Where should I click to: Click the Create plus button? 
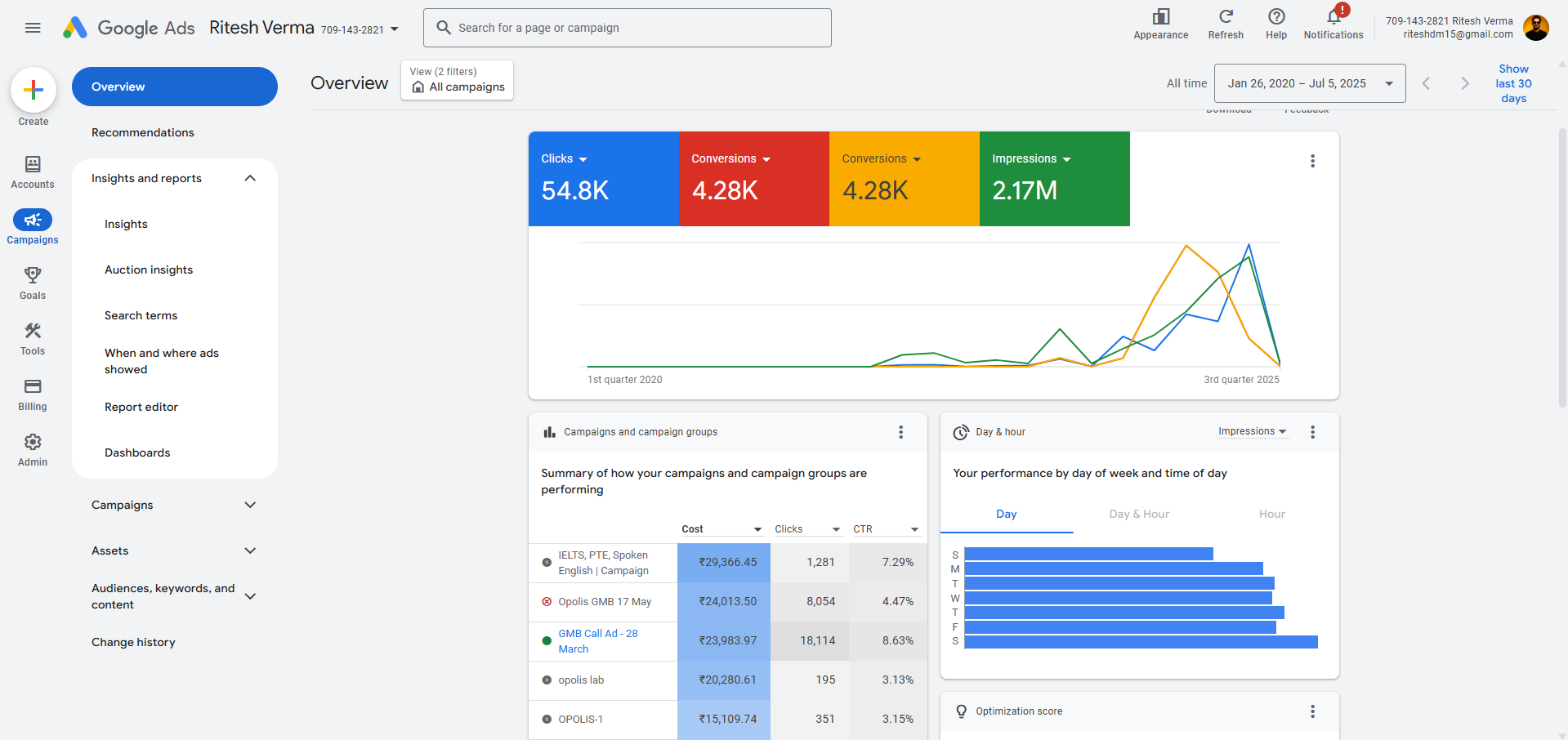coord(34,90)
